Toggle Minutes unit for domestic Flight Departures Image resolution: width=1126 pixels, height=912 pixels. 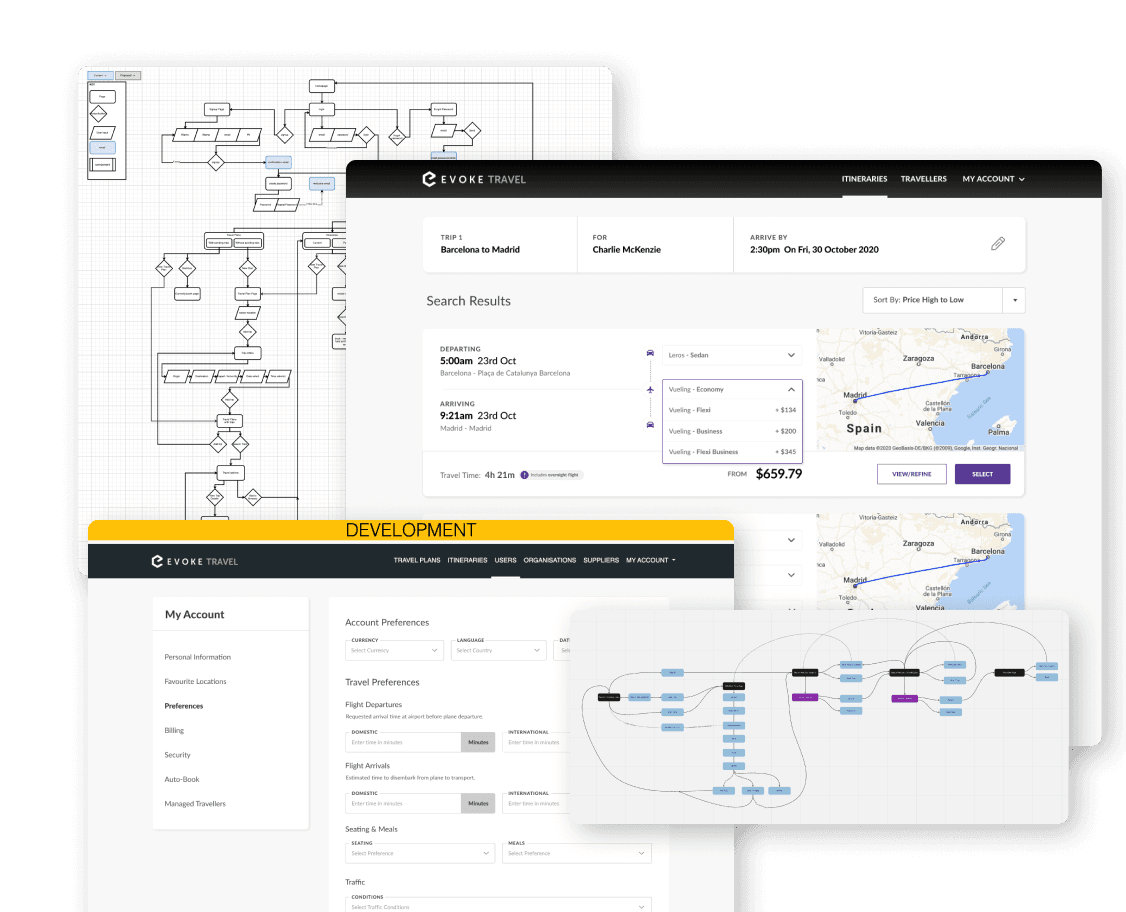pyautogui.click(x=477, y=742)
